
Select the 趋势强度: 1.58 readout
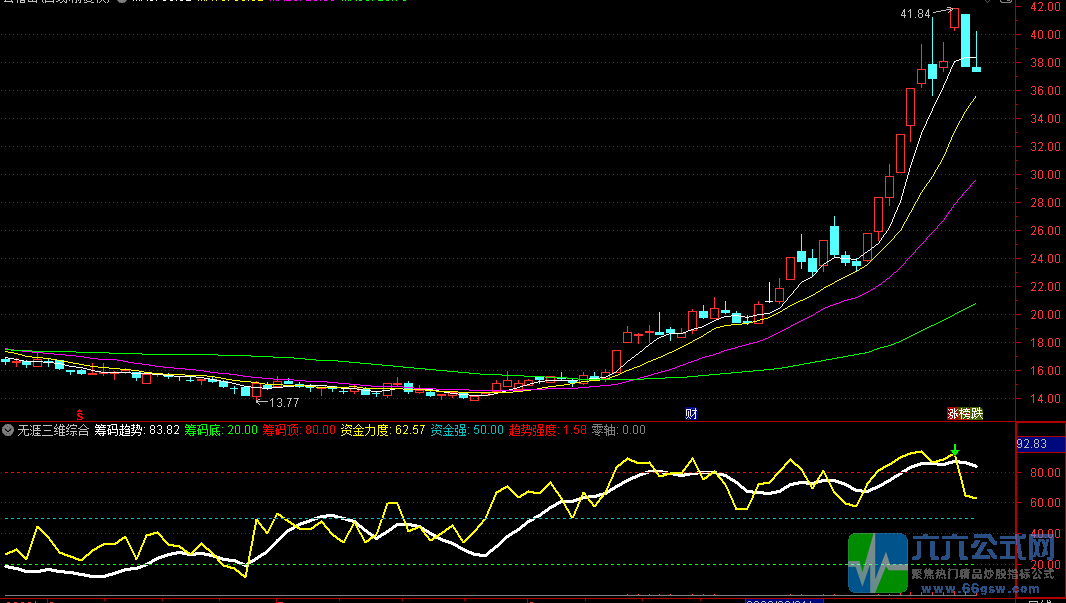point(547,430)
